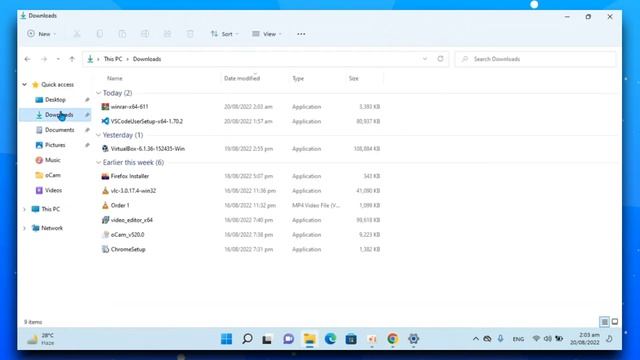Click the Search Downloads field
640x360 pixels.
(536, 59)
